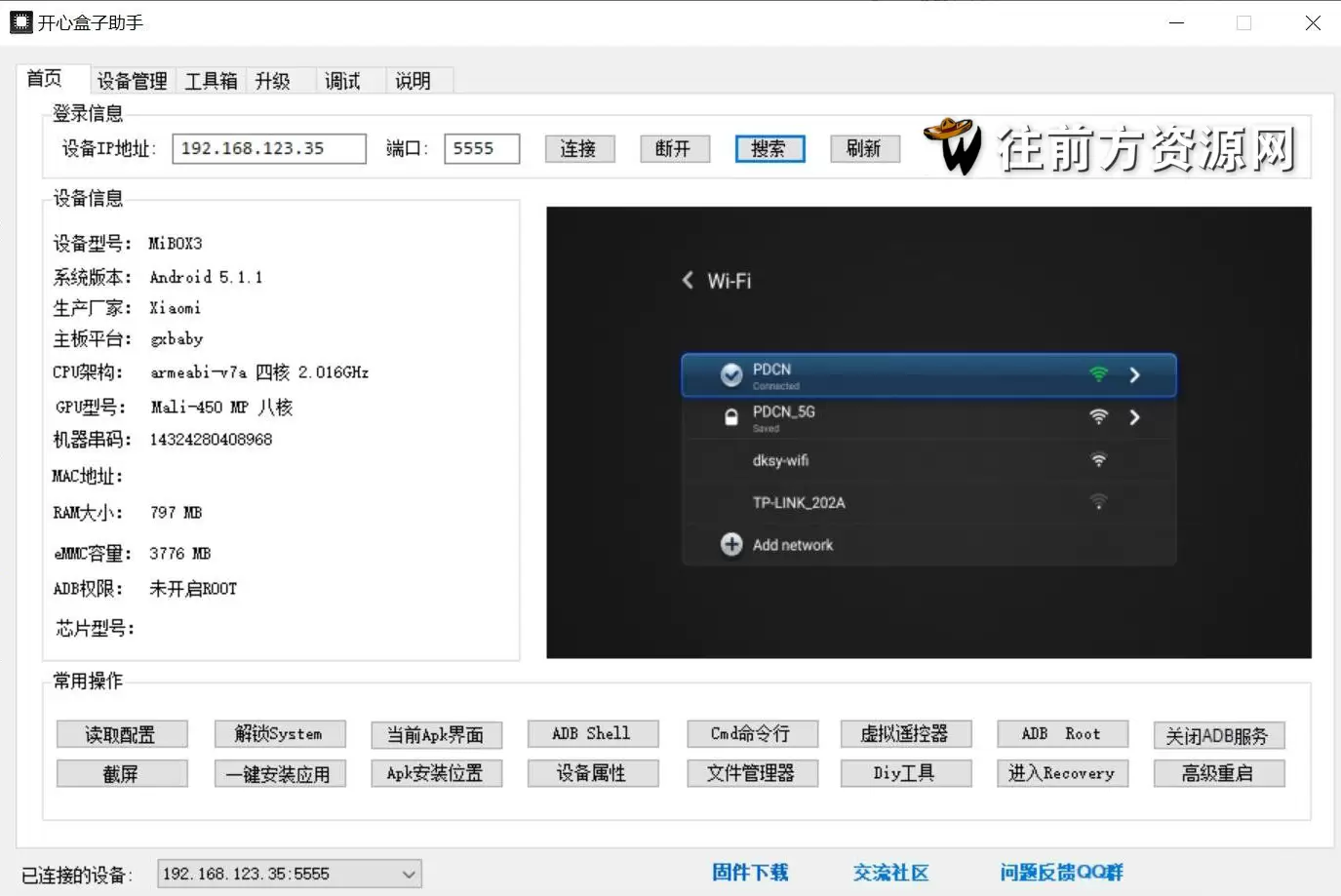
Task: Click the 进入Recovery button
Action: [x=1062, y=773]
